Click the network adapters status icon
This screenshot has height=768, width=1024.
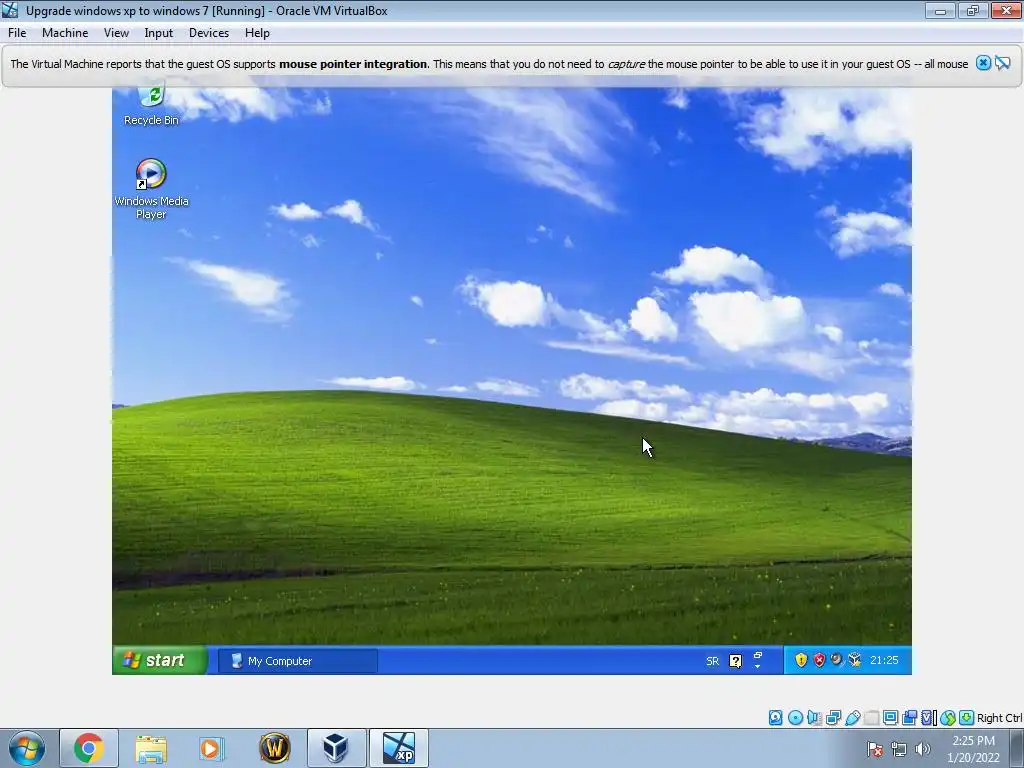pos(833,718)
